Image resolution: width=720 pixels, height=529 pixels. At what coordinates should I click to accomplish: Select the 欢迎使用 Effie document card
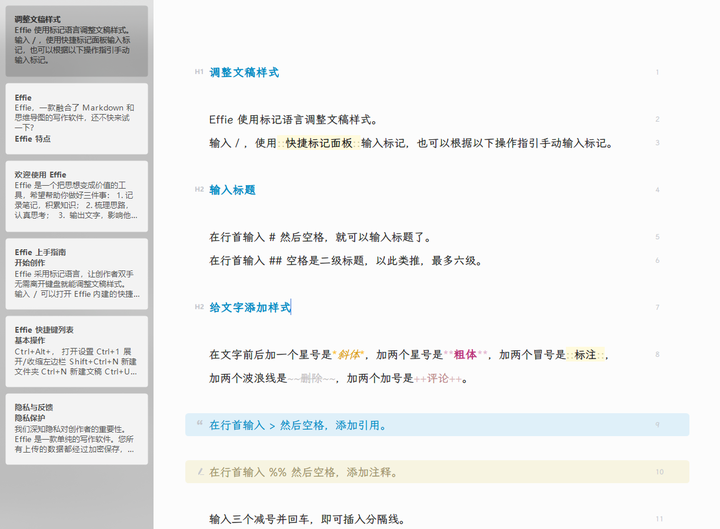77,196
